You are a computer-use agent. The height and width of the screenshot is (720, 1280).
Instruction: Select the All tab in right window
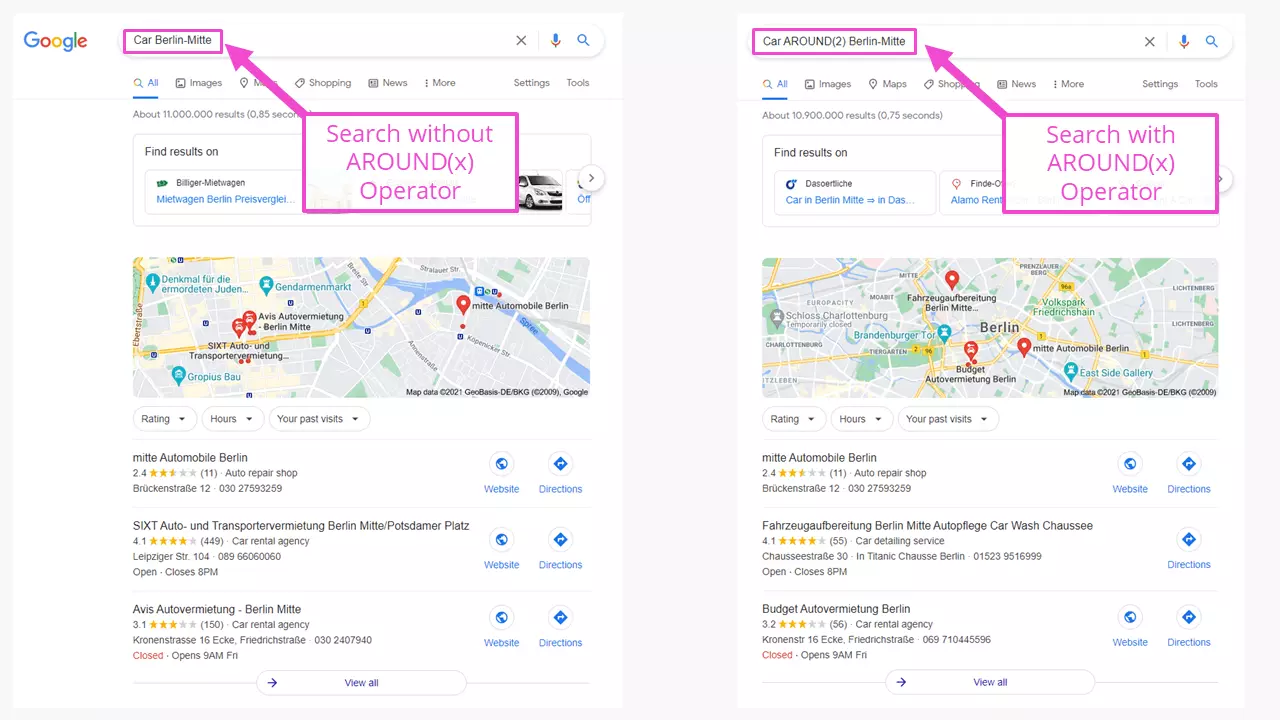click(x=775, y=84)
